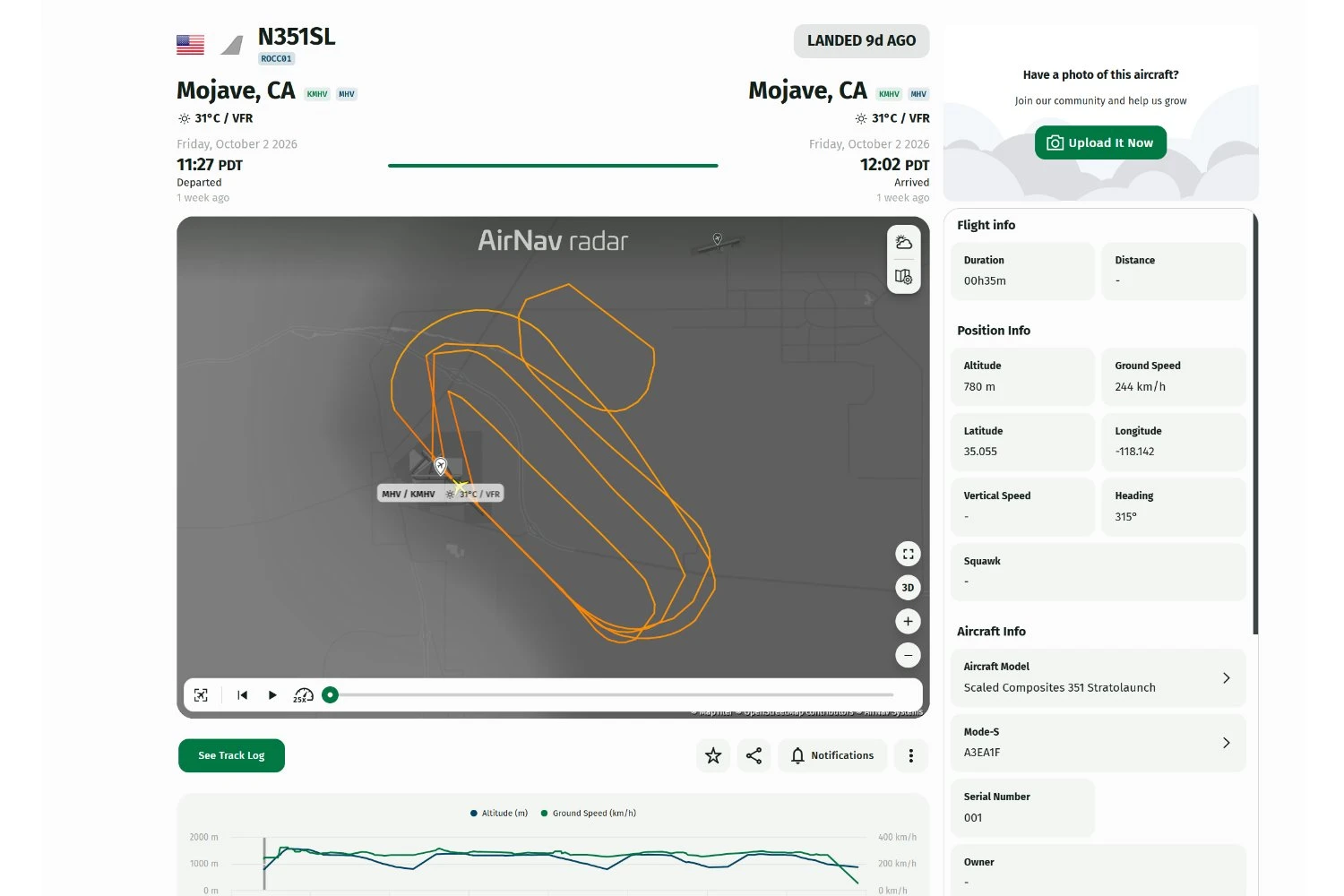Toggle the Altitude (m) chart legend
Image resolution: width=1344 pixels, height=896 pixels.
click(x=499, y=814)
